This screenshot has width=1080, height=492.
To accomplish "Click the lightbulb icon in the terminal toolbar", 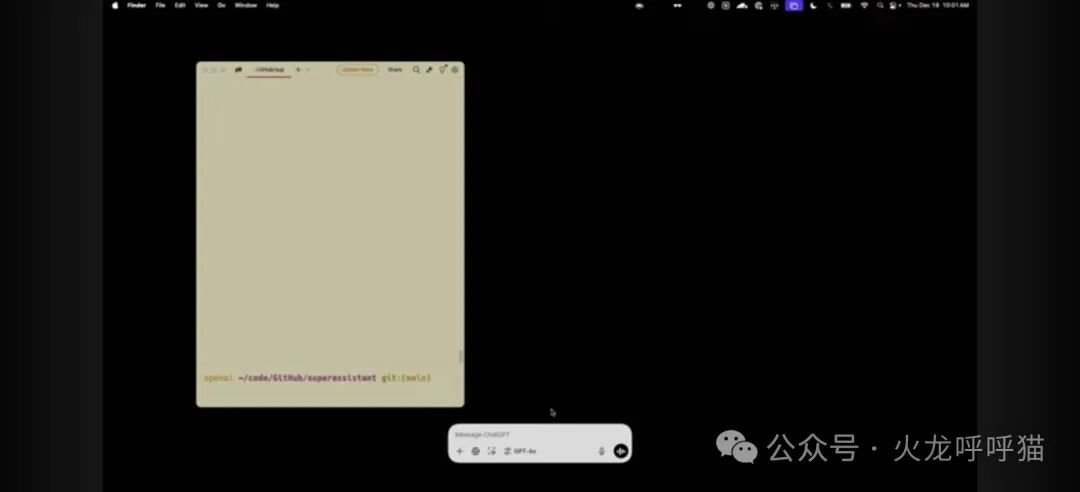I will pyautogui.click(x=442, y=69).
